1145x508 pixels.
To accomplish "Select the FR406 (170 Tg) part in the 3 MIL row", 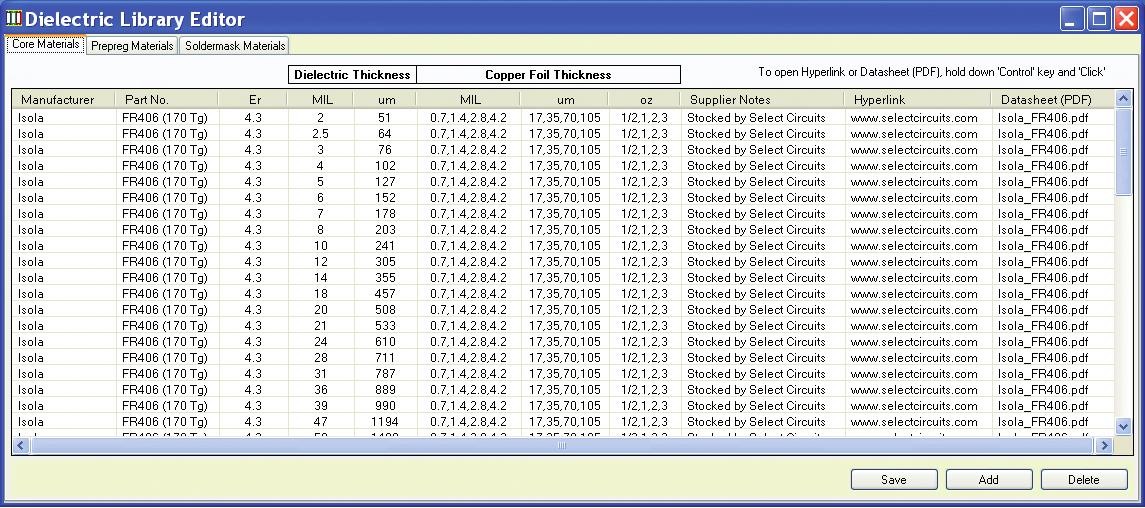I will [x=166, y=150].
